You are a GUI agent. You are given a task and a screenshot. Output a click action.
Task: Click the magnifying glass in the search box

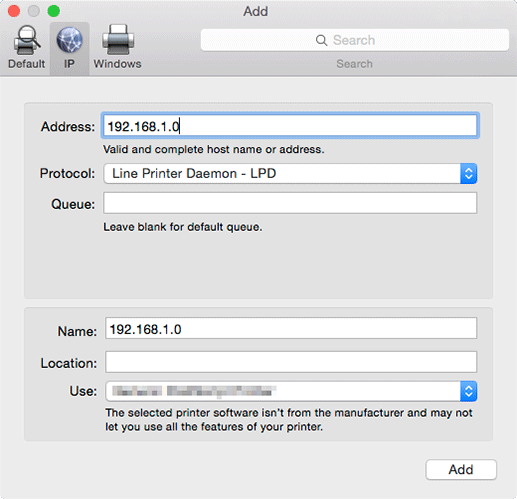[321, 40]
